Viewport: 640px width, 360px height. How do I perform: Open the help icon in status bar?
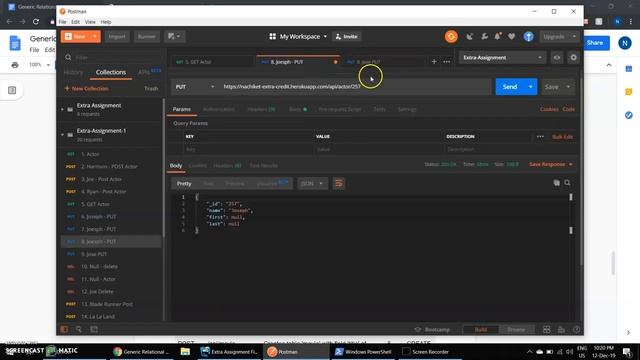coord(576,329)
